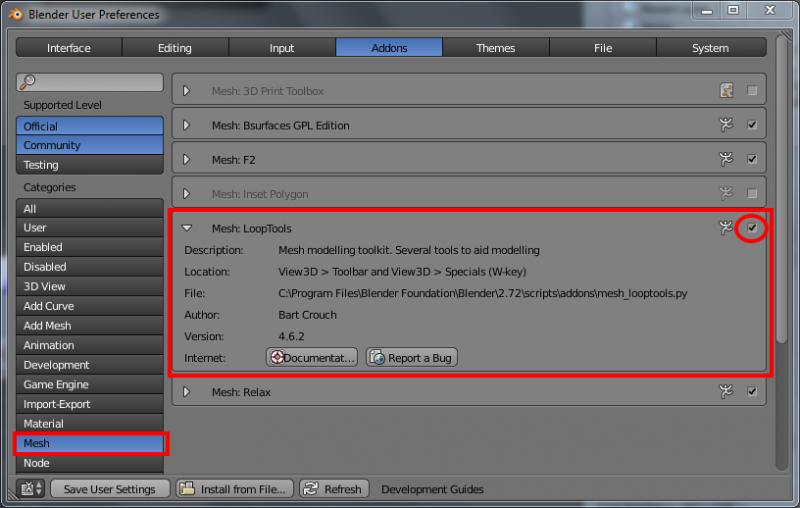The width and height of the screenshot is (800, 508).
Task: Expand the Bsurfaces GPL Edition details
Action: (187, 125)
